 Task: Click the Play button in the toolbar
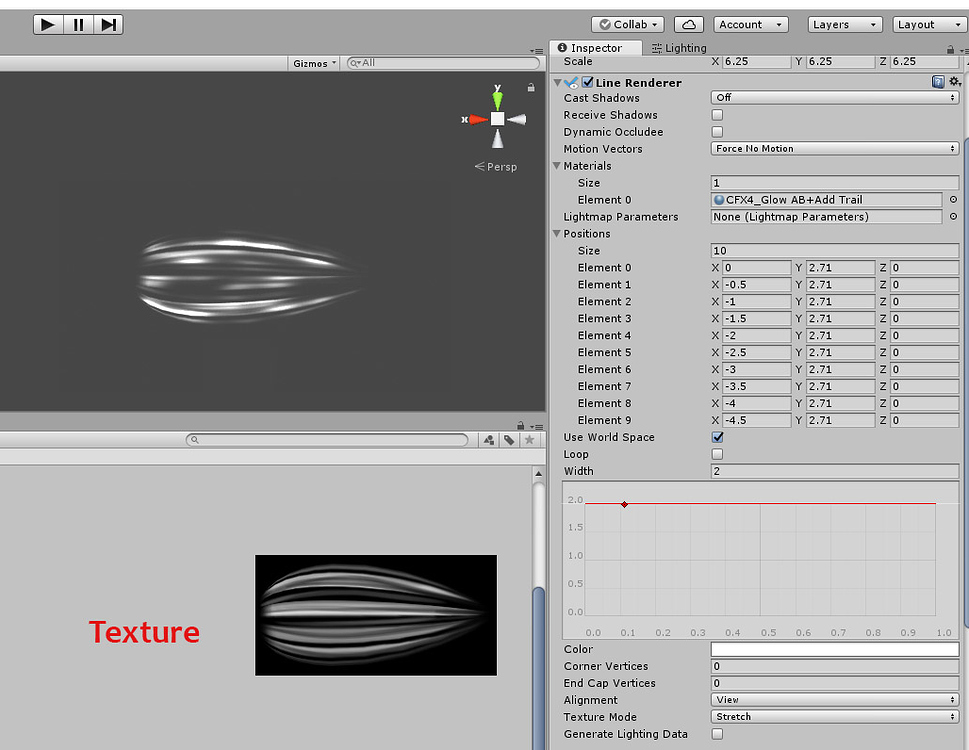(47, 24)
